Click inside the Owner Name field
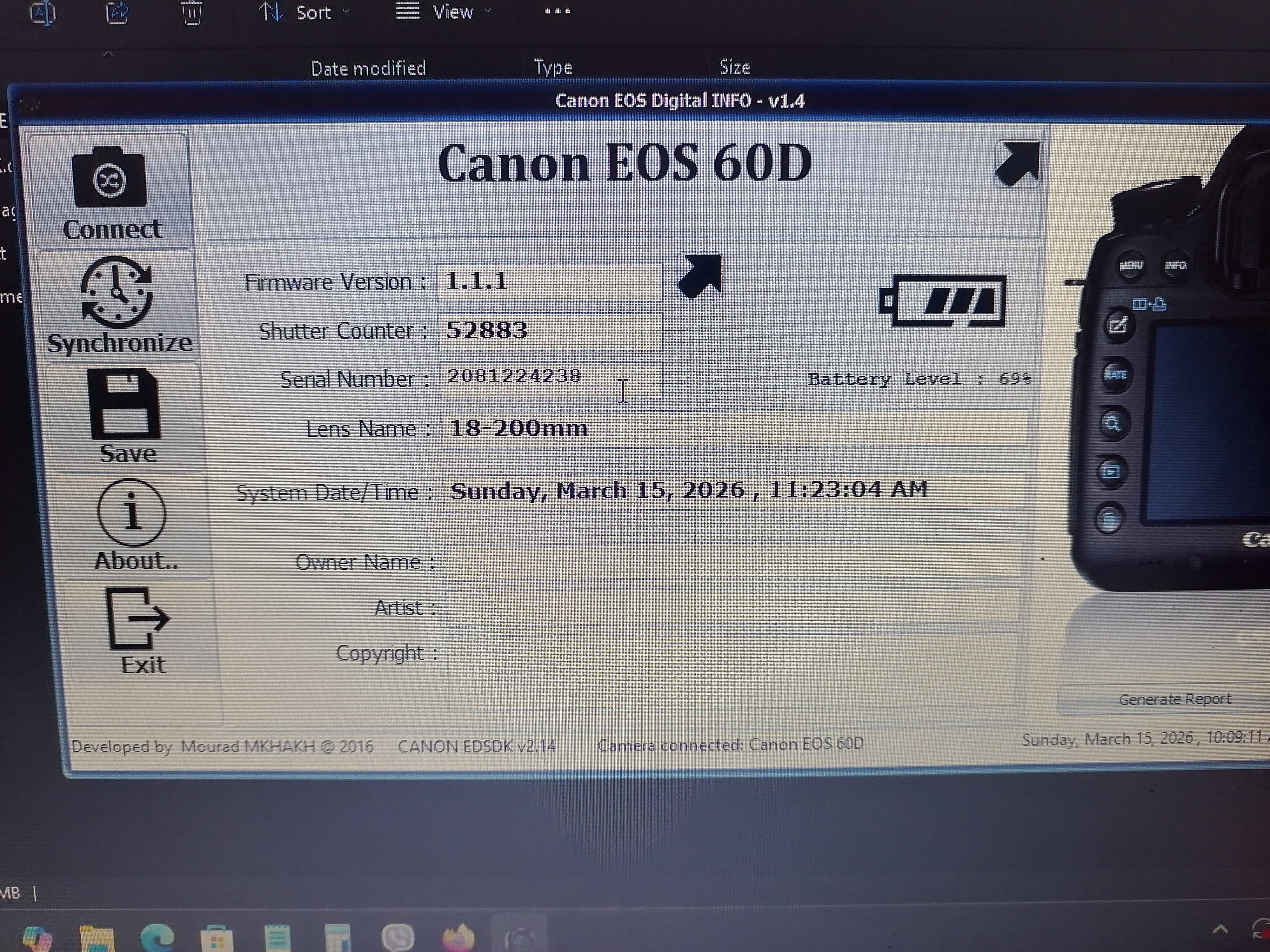This screenshot has width=1270, height=952. (732, 561)
